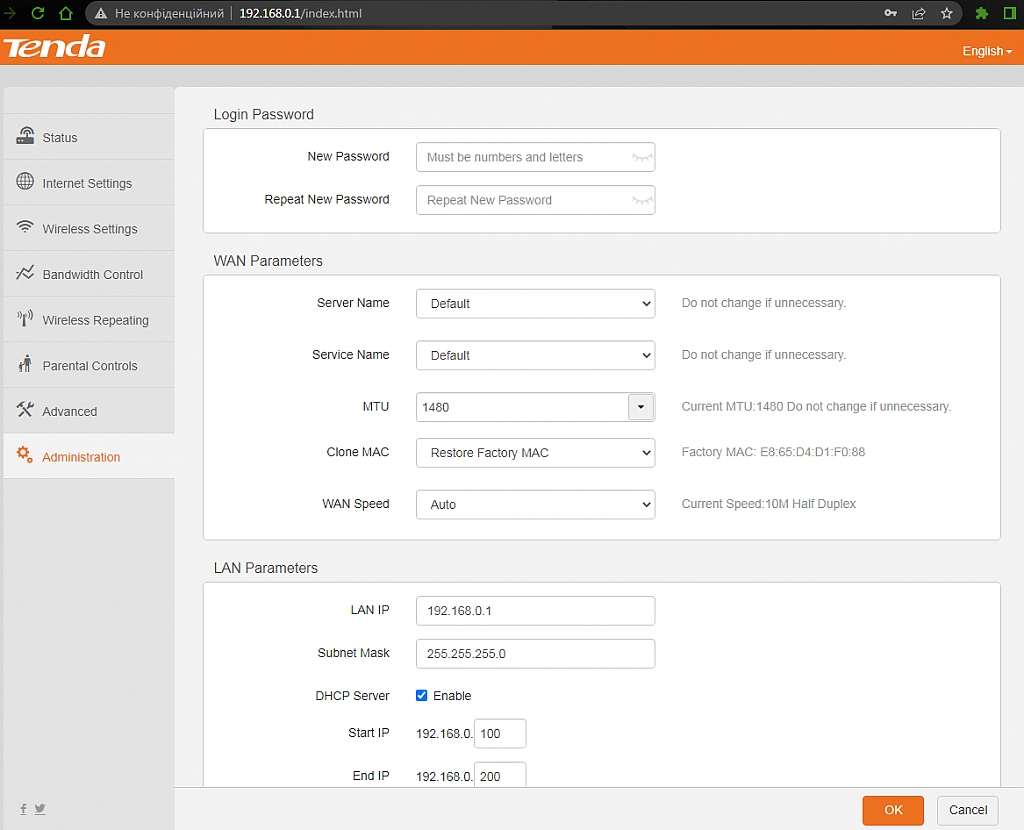Click the browser address bar URL

(x=300, y=13)
